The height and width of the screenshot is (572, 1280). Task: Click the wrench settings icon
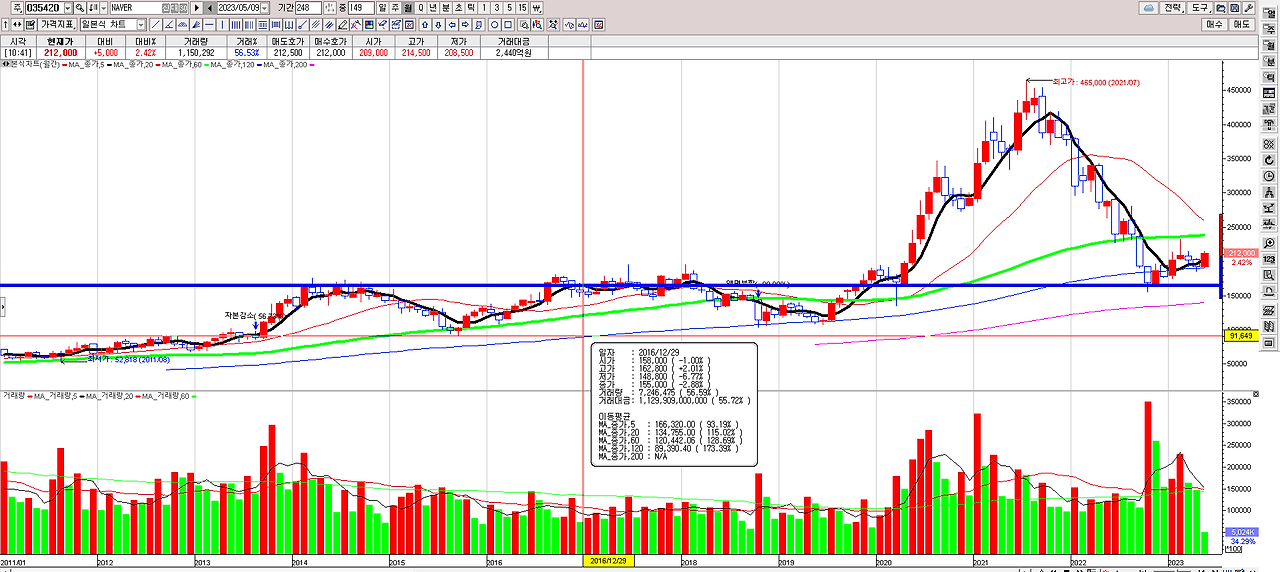(1251, 8)
